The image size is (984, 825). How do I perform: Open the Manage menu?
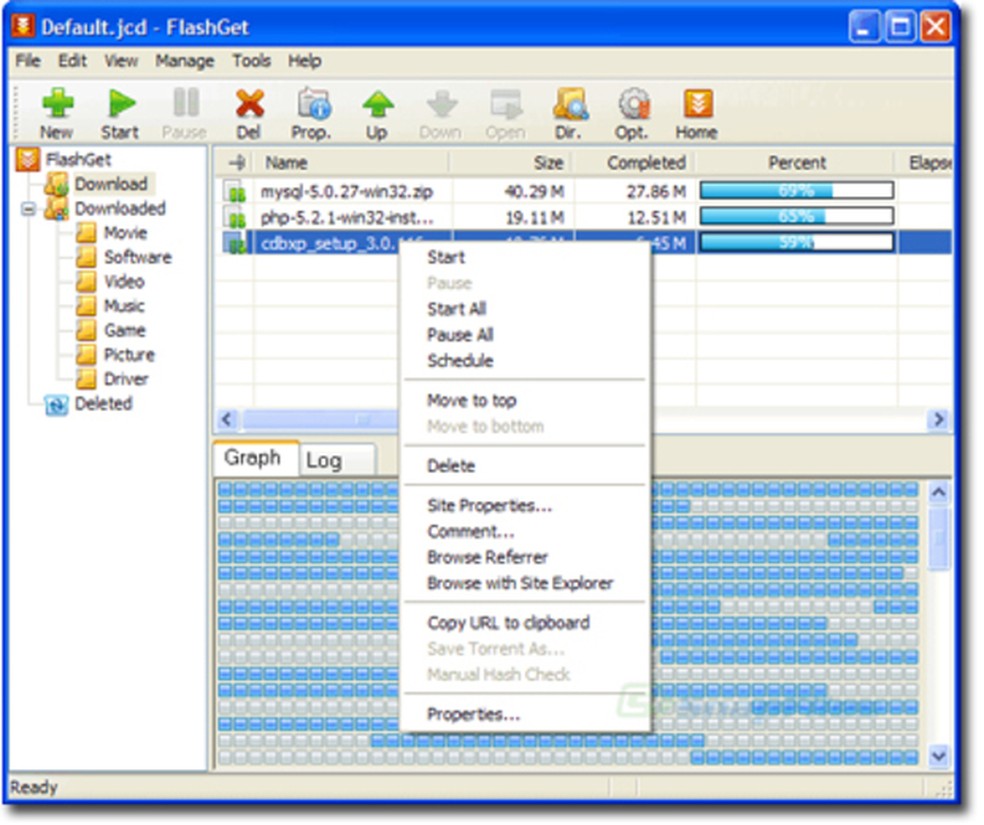point(184,61)
